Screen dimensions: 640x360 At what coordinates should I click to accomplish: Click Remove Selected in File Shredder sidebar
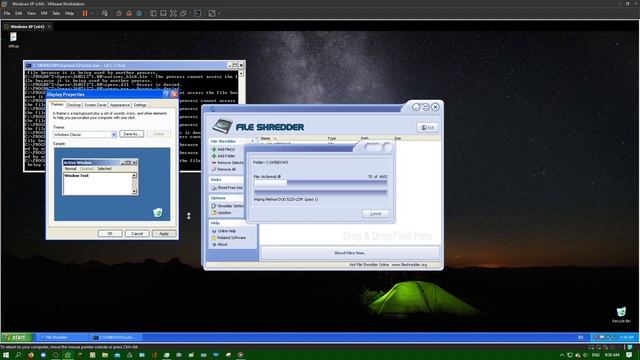point(227,162)
